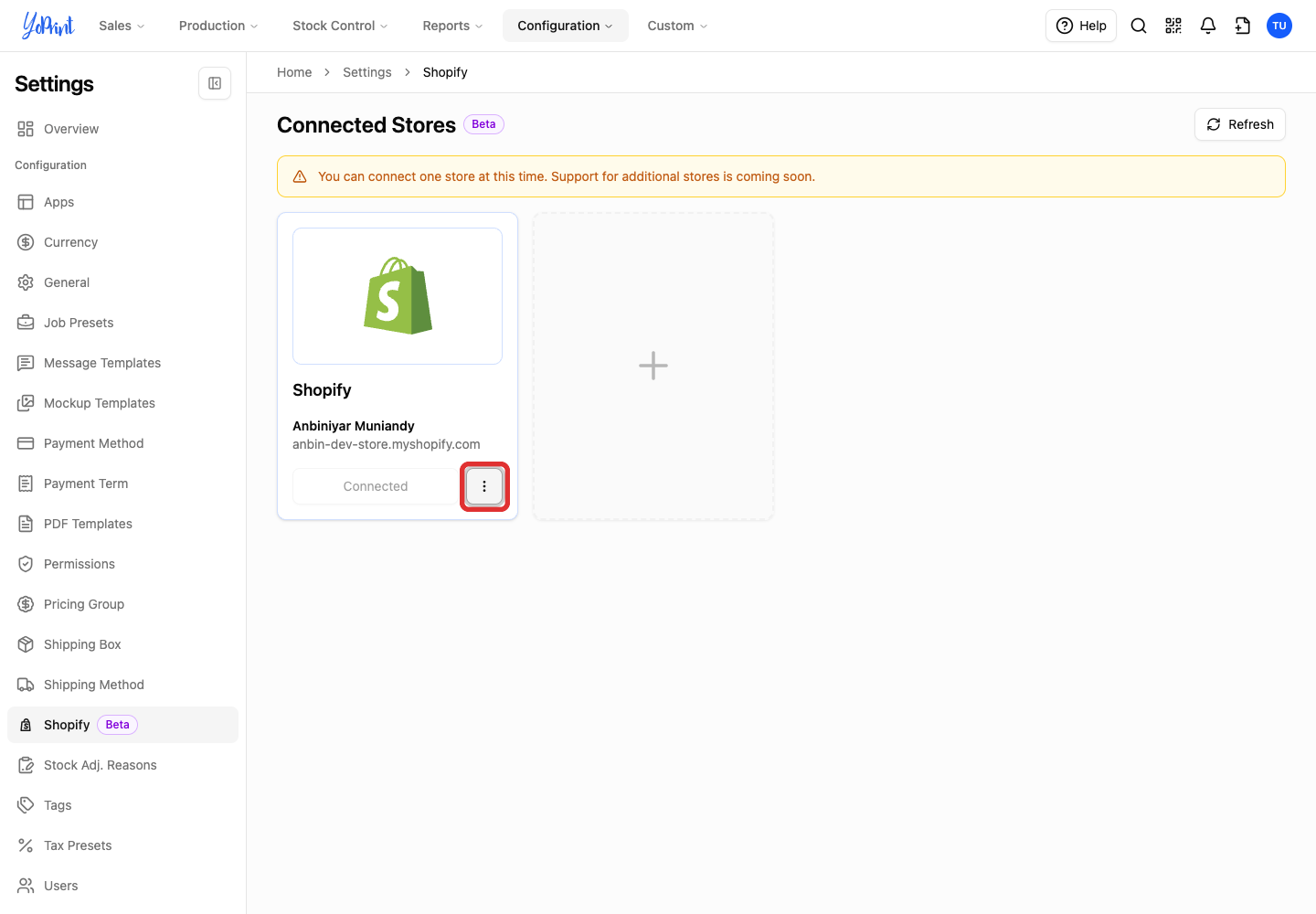This screenshot has height=914, width=1316.
Task: Click the Refresh button
Action: 1239,124
